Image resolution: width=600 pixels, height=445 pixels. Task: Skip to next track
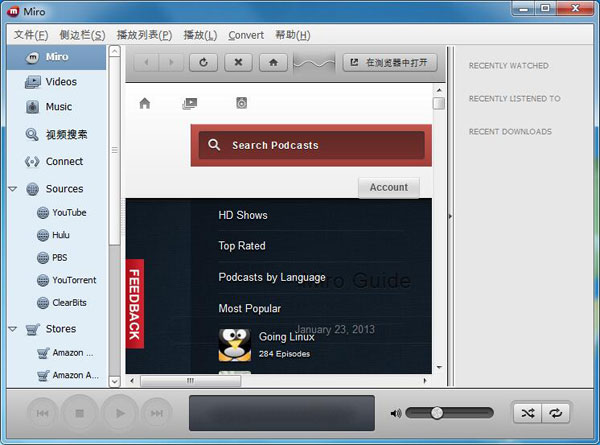point(157,413)
